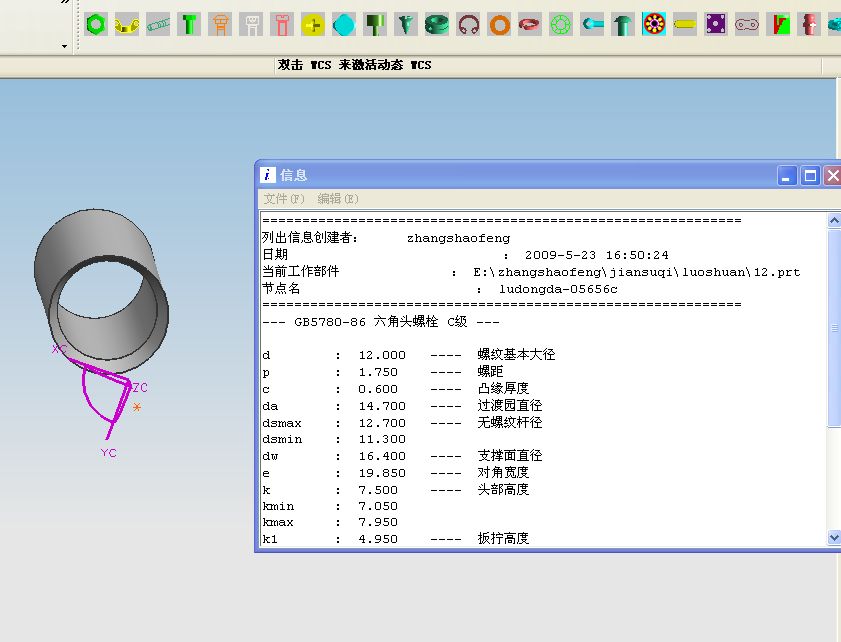Image resolution: width=841 pixels, height=642 pixels.
Task: Close the 信息 window
Action: pos(833,175)
